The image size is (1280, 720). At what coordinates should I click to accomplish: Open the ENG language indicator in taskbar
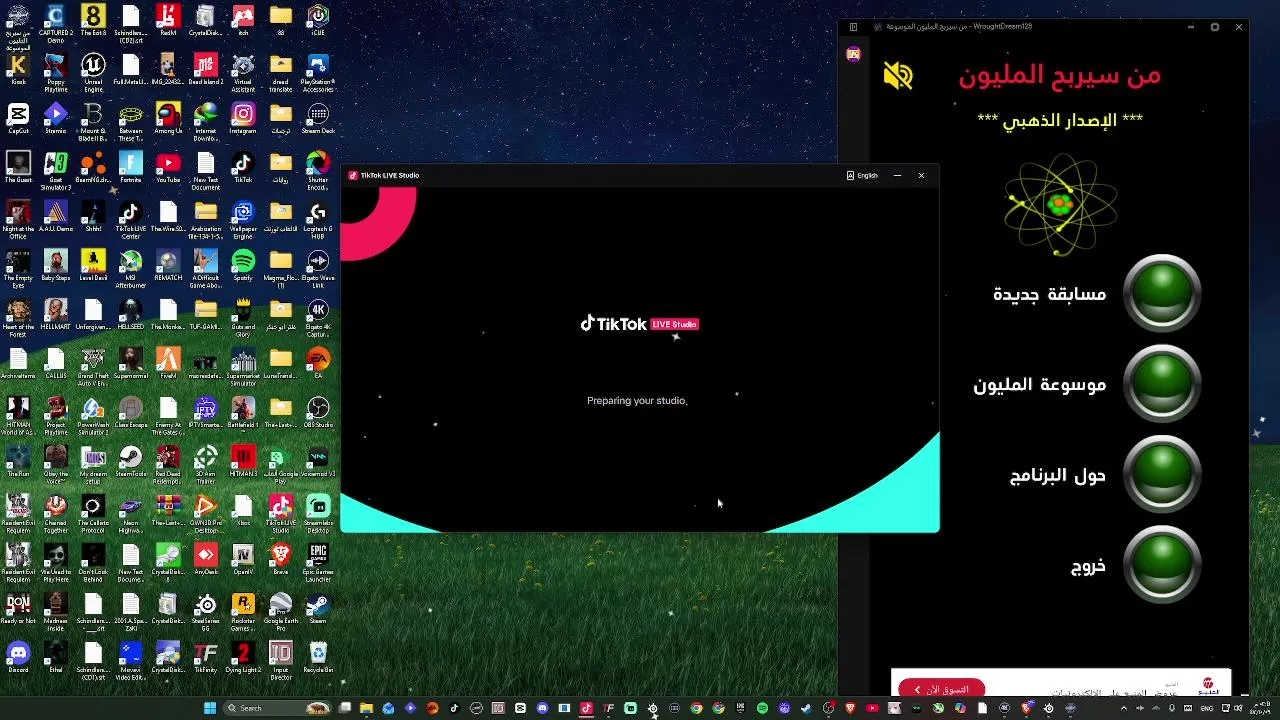(x=1206, y=708)
